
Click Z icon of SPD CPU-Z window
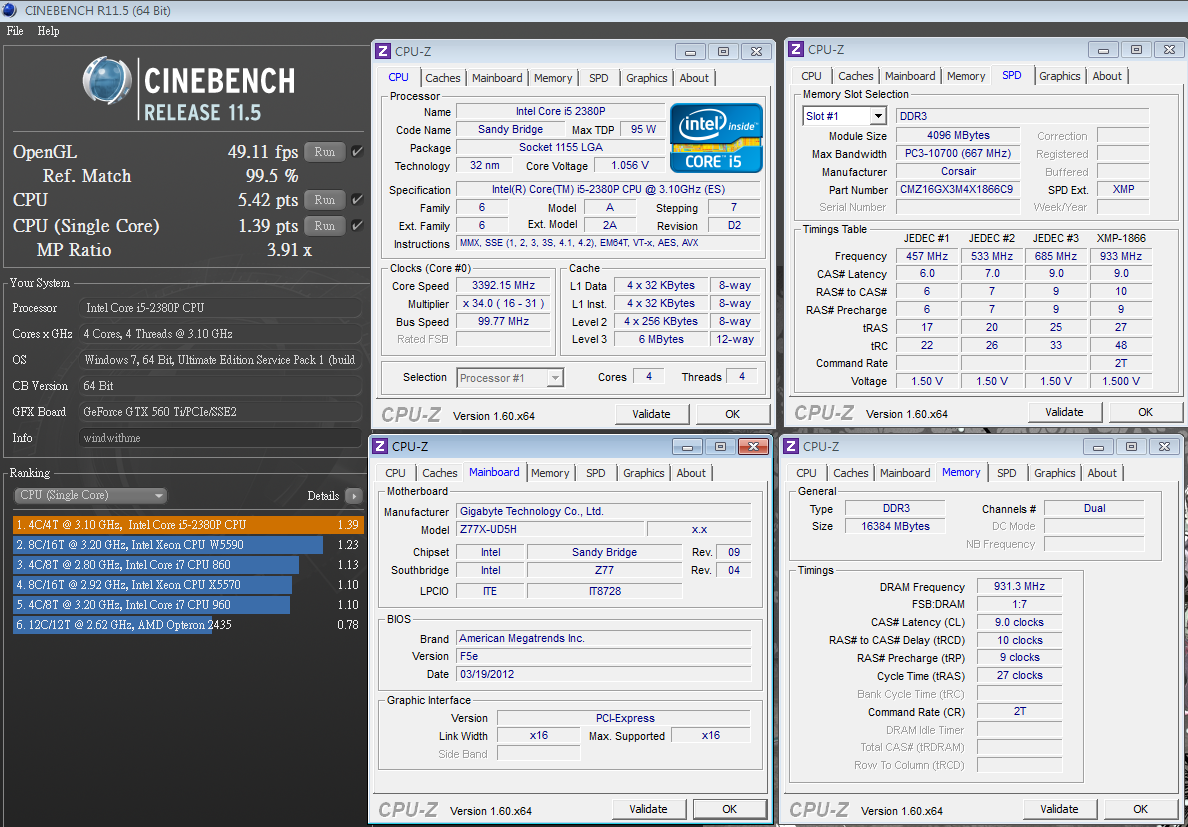tap(796, 49)
